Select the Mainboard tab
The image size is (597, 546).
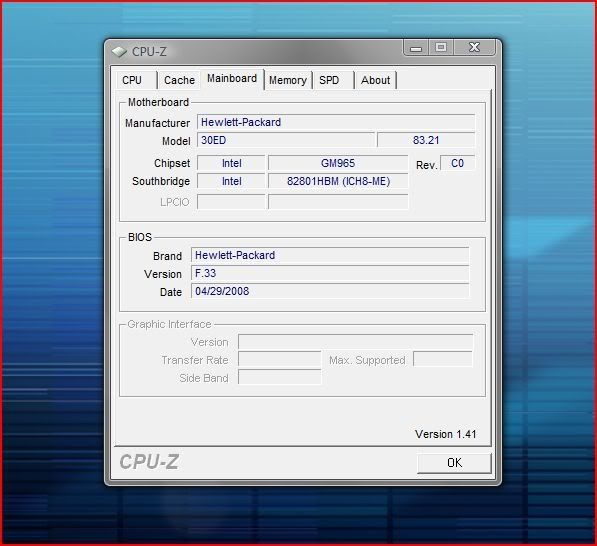tap(232, 79)
